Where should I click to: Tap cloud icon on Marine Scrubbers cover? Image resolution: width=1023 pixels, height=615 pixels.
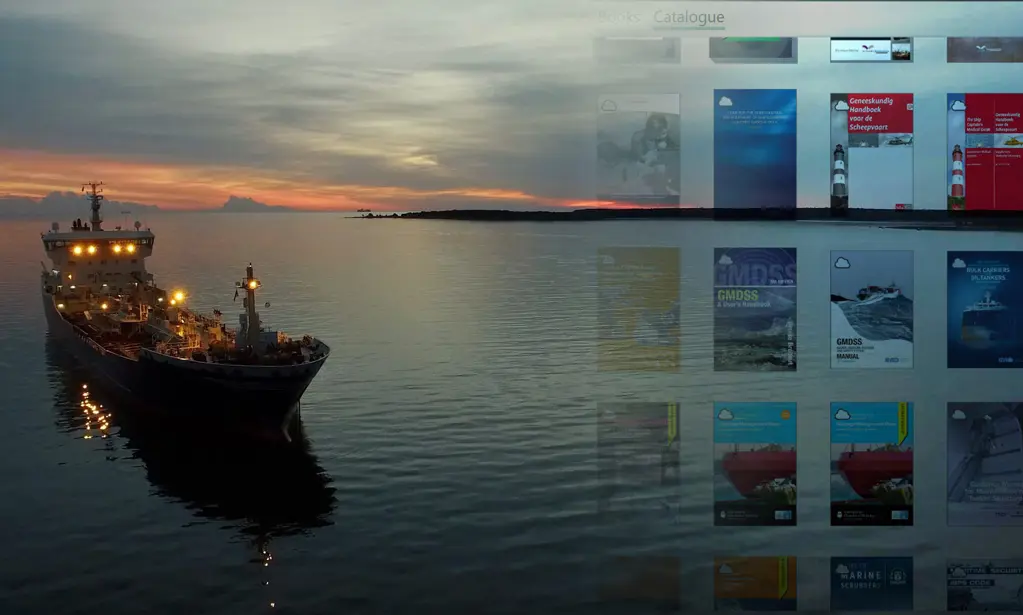coord(841,568)
